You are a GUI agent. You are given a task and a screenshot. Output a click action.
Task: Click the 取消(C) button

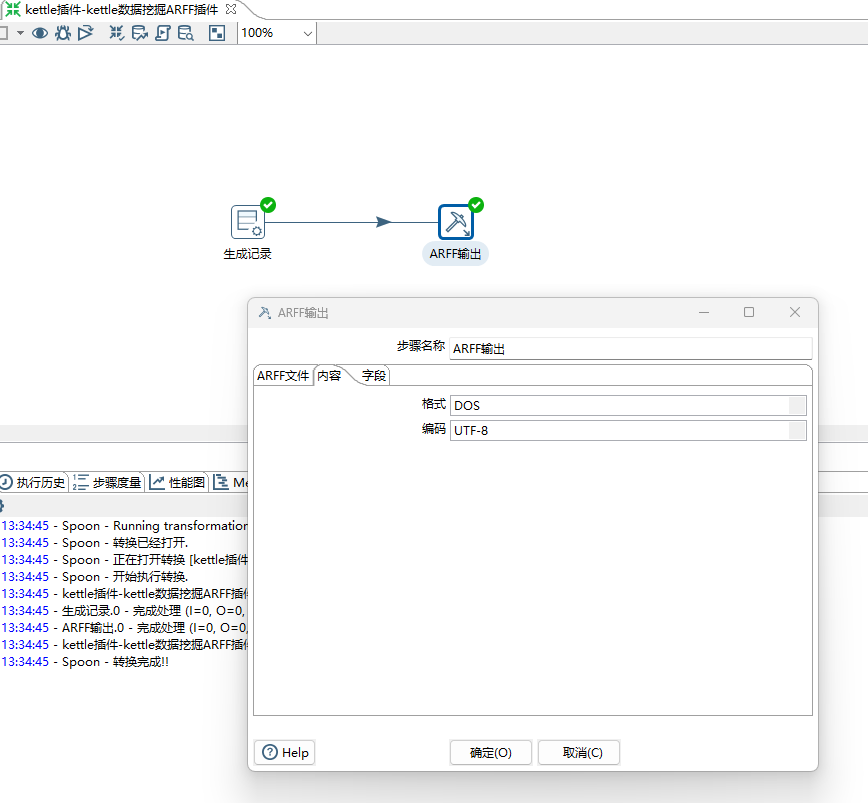(578, 753)
